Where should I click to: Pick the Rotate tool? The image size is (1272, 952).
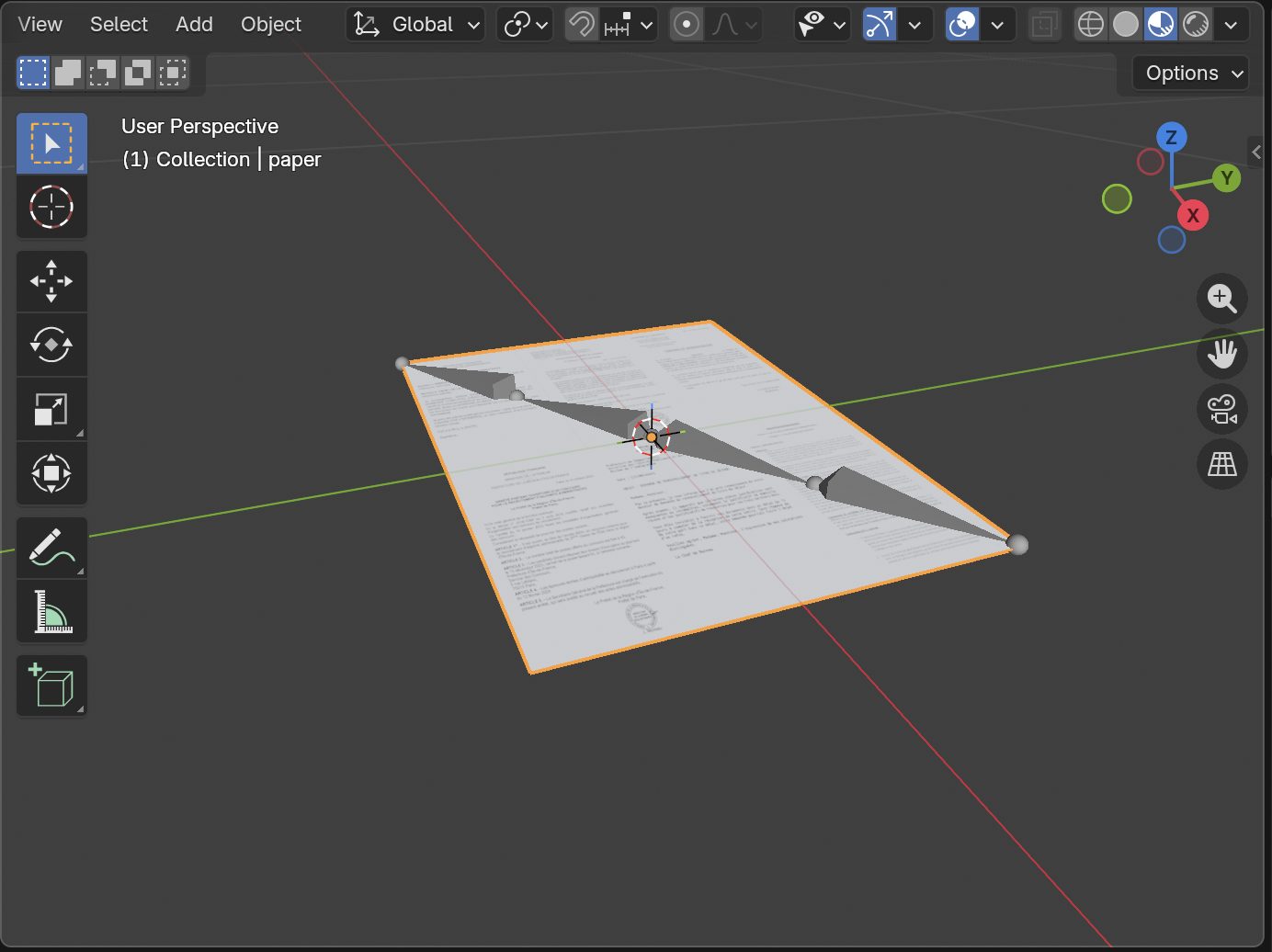coord(51,346)
